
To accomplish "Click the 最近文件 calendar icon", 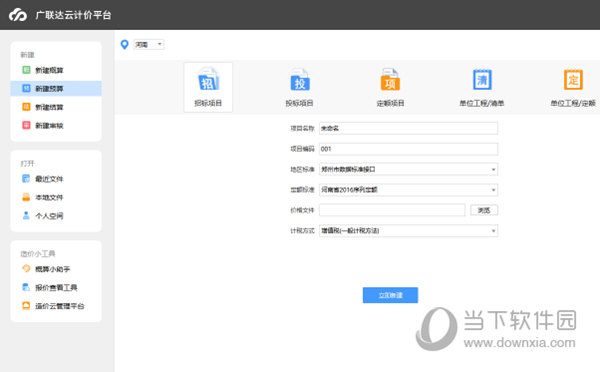I will [x=26, y=178].
